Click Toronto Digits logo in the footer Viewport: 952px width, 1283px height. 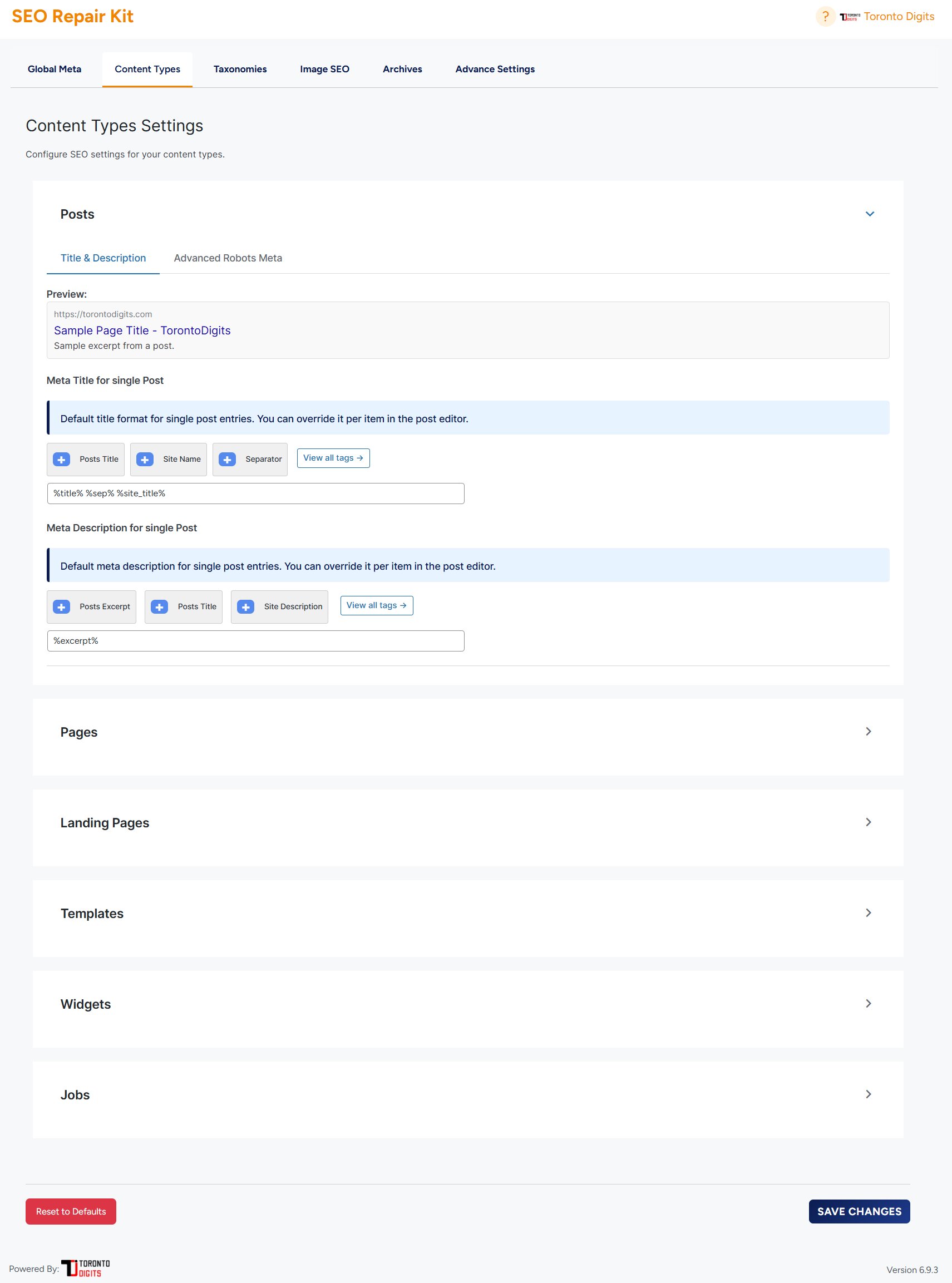[x=86, y=1268]
